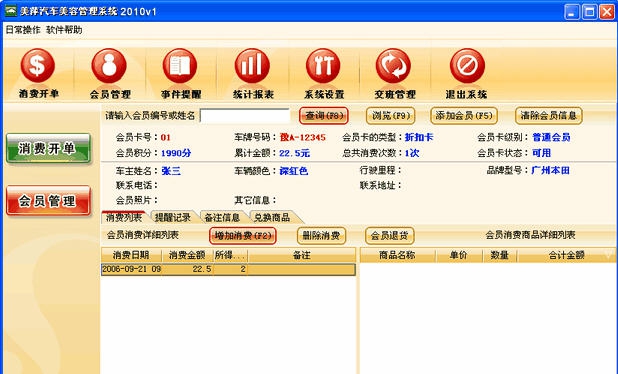Open 消费开单 dollar-sign toolbar icon
The width and height of the screenshot is (618, 374).
click(38, 66)
